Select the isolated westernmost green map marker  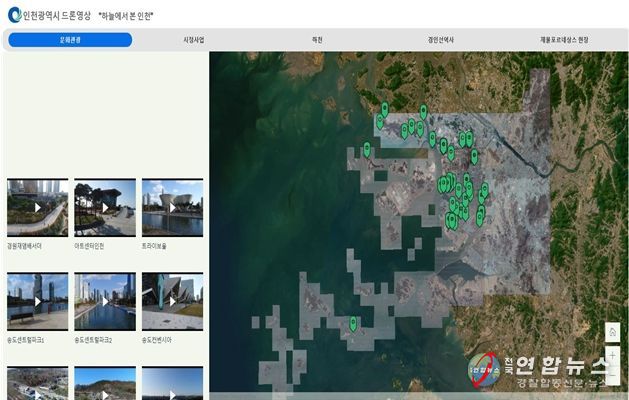click(x=367, y=149)
